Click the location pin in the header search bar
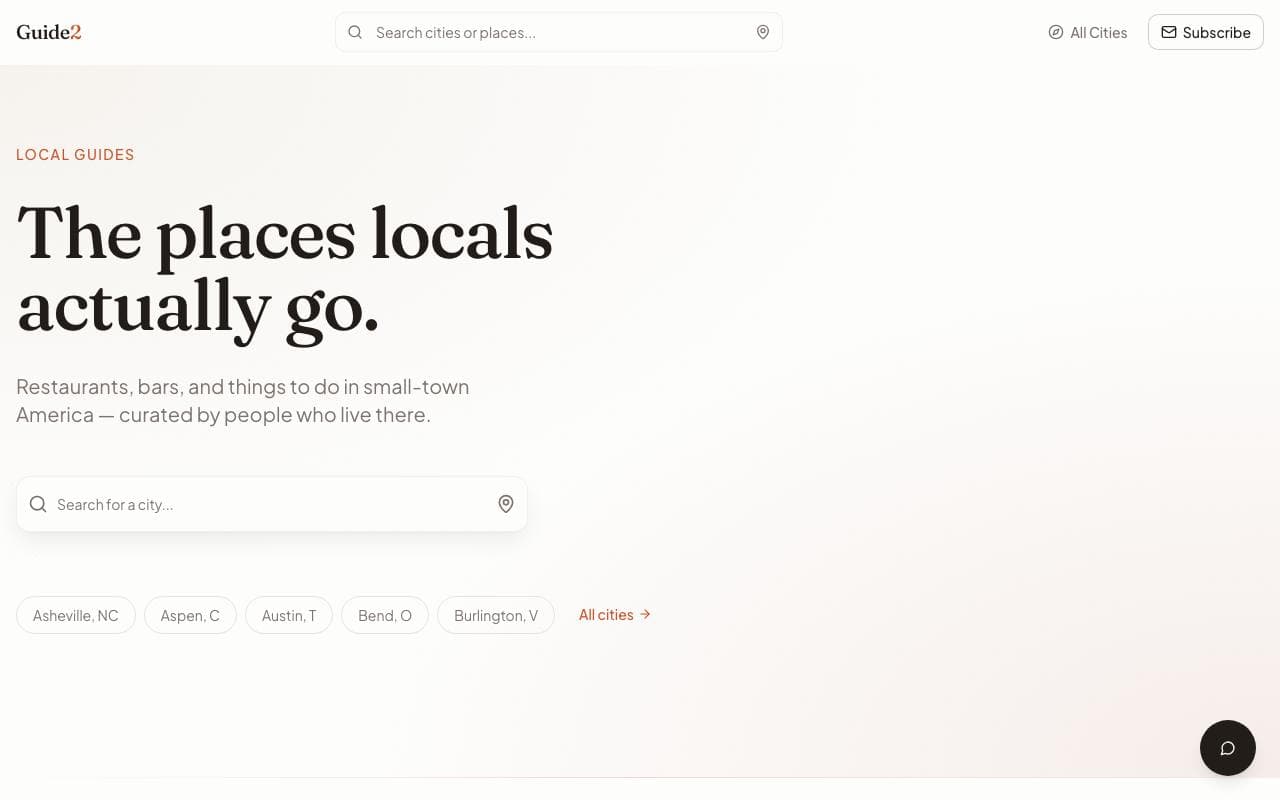The height and width of the screenshot is (800, 1280). coord(763,32)
